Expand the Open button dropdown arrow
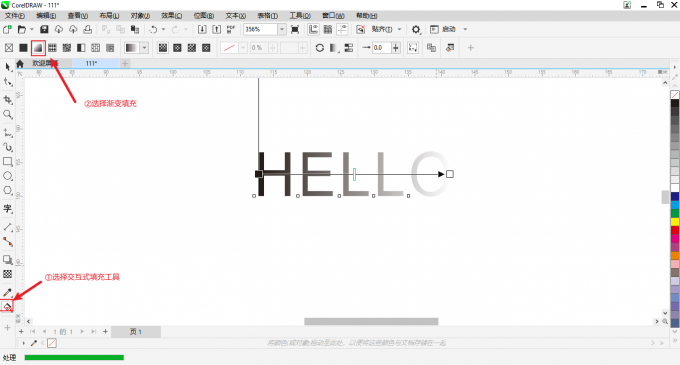 pyautogui.click(x=32, y=29)
